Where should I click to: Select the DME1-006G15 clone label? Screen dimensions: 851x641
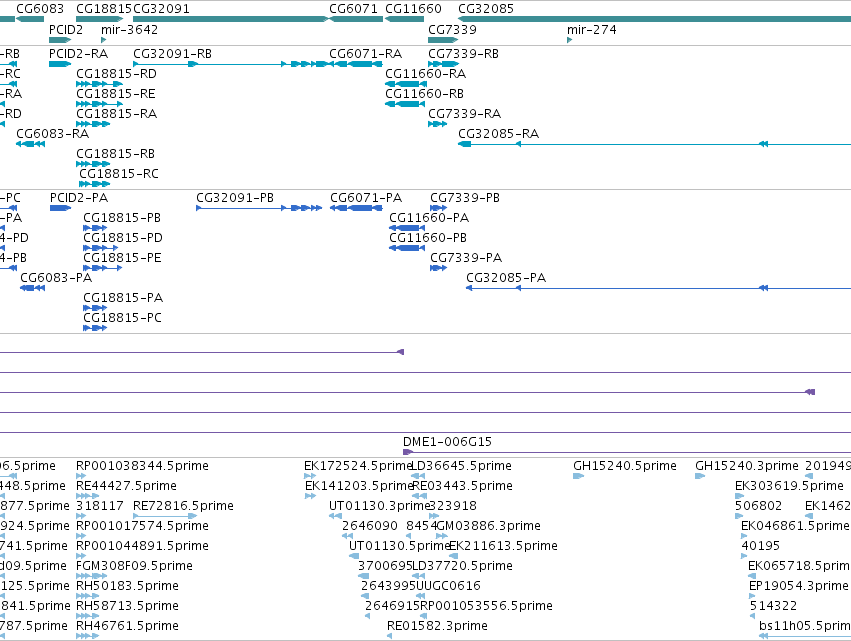[x=447, y=442]
